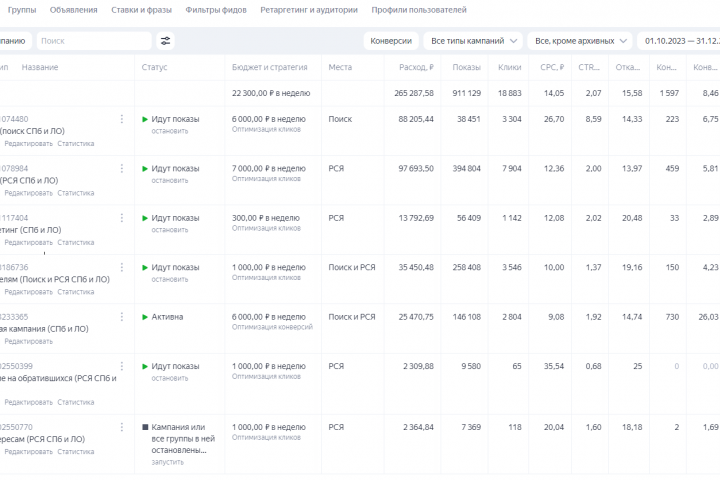Open the filter settings icon beside search
The height and width of the screenshot is (480, 720).
click(166, 41)
